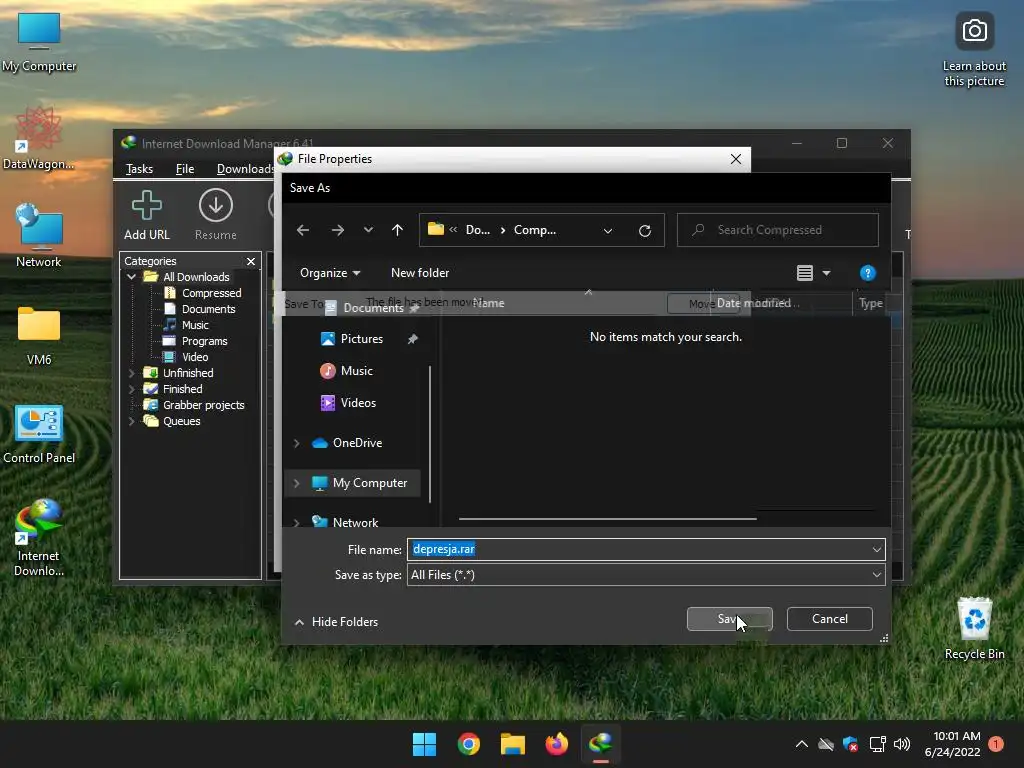This screenshot has width=1024, height=768.
Task: Open the view options dropdown arrow
Action: pyautogui.click(x=826, y=273)
